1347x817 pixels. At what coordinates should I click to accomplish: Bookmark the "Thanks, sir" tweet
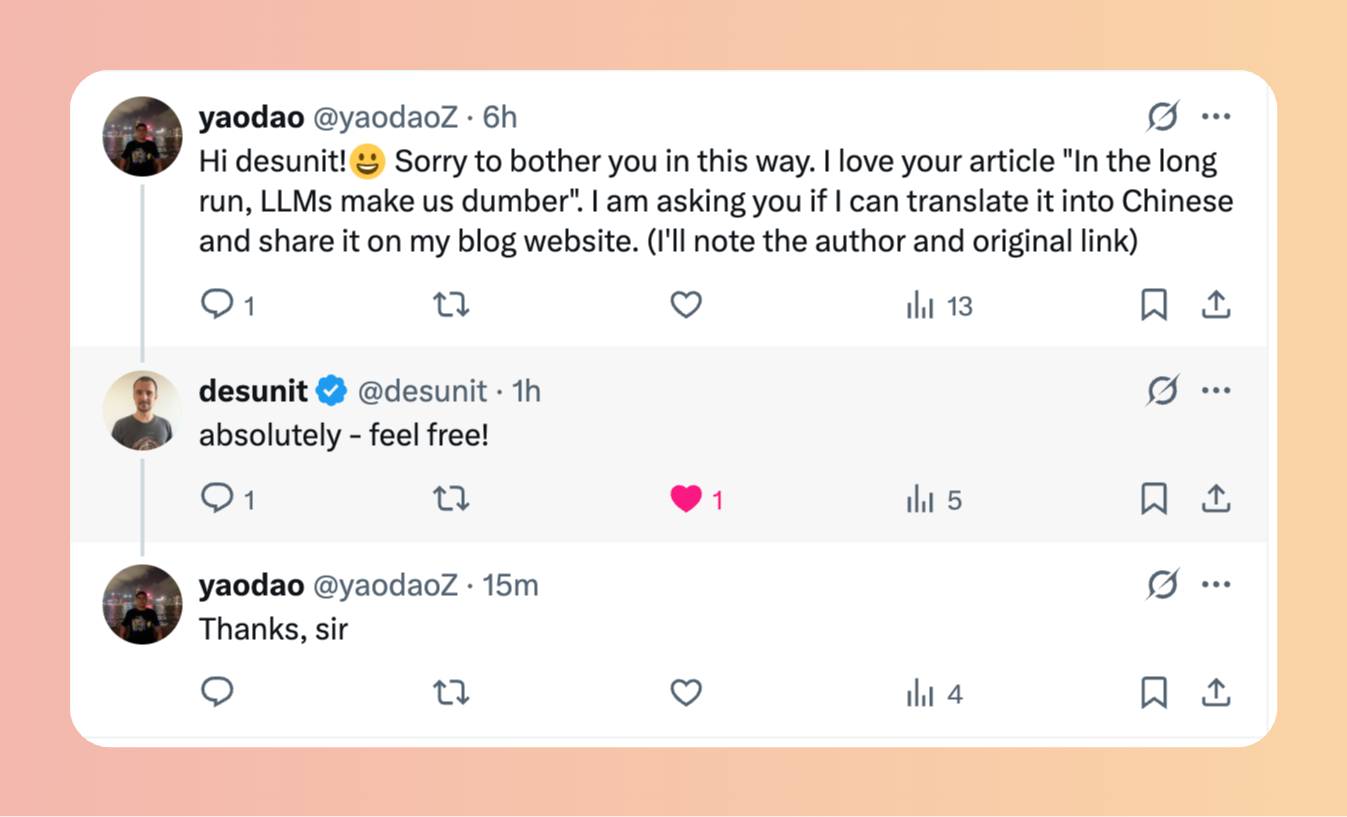[1154, 692]
